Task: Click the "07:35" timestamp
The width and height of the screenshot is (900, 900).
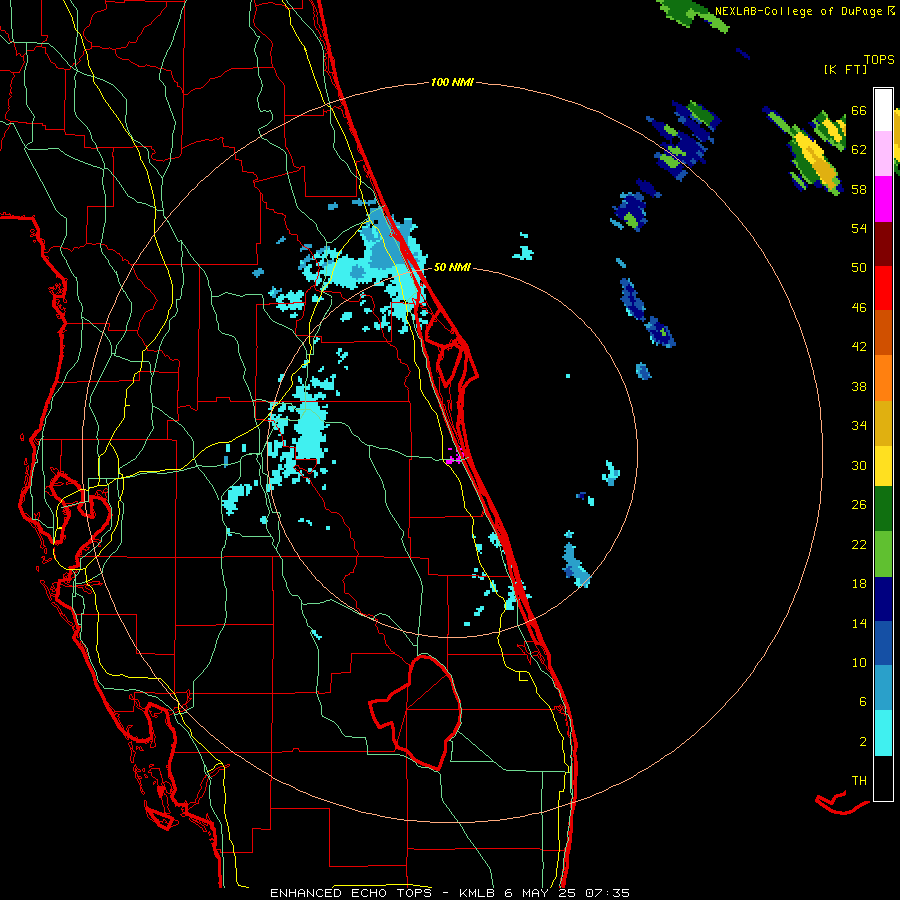Action: coord(607,893)
